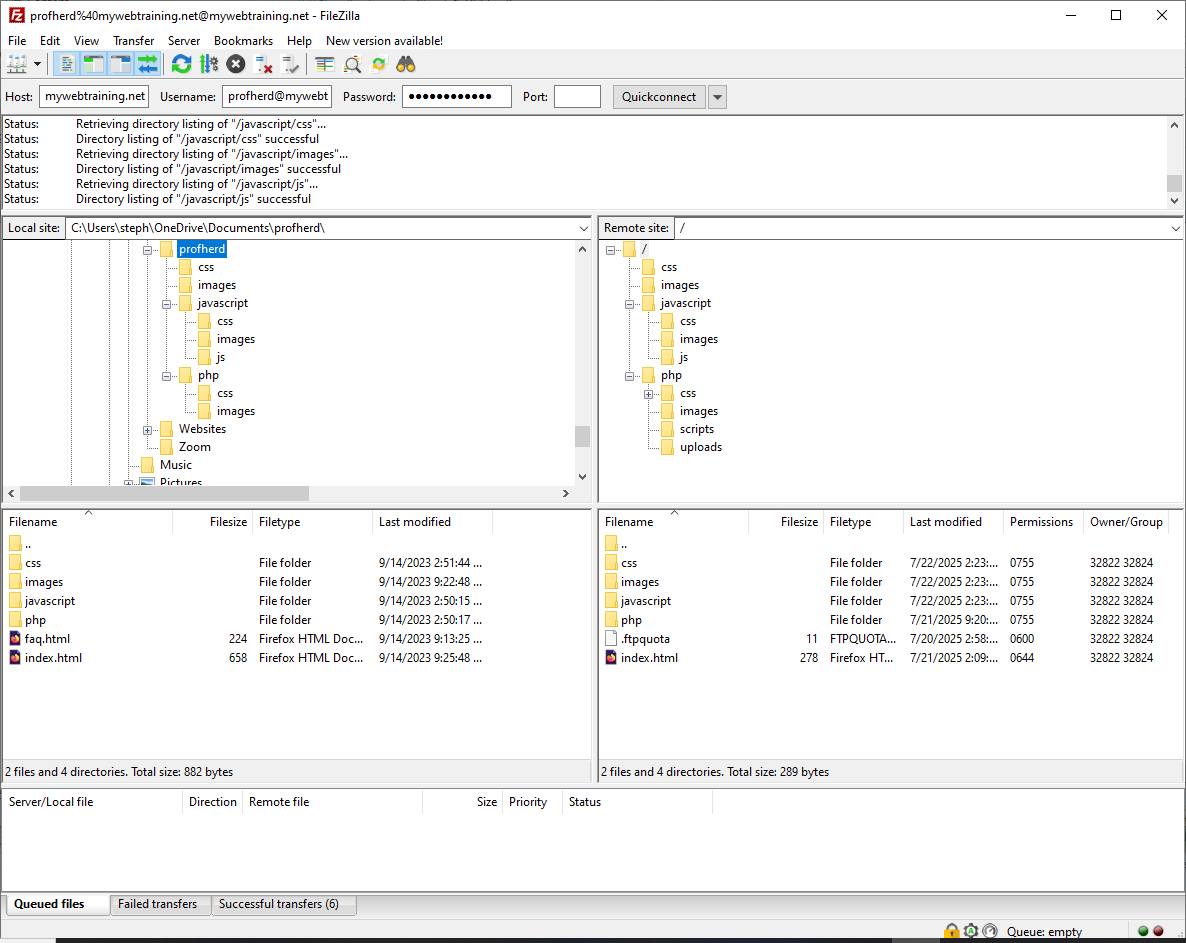Toggle the message log display

point(66,63)
